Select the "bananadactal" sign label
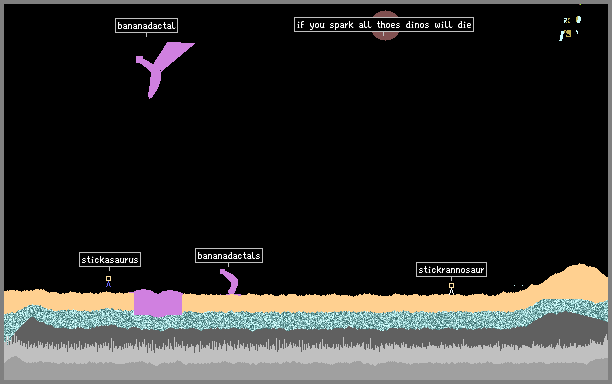The width and height of the screenshot is (612, 384). (x=146, y=26)
